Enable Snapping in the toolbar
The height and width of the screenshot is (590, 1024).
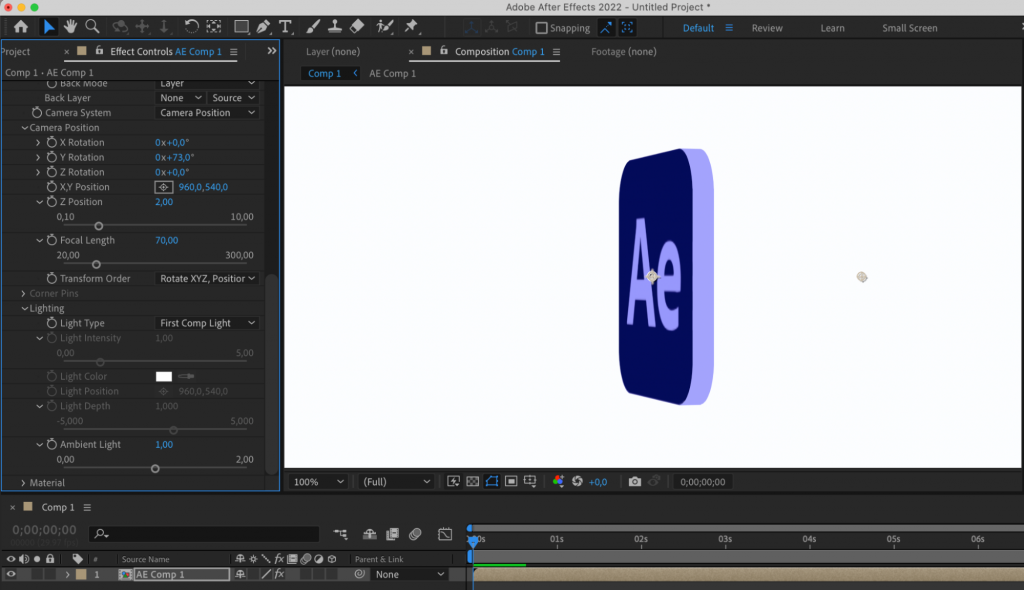(540, 28)
